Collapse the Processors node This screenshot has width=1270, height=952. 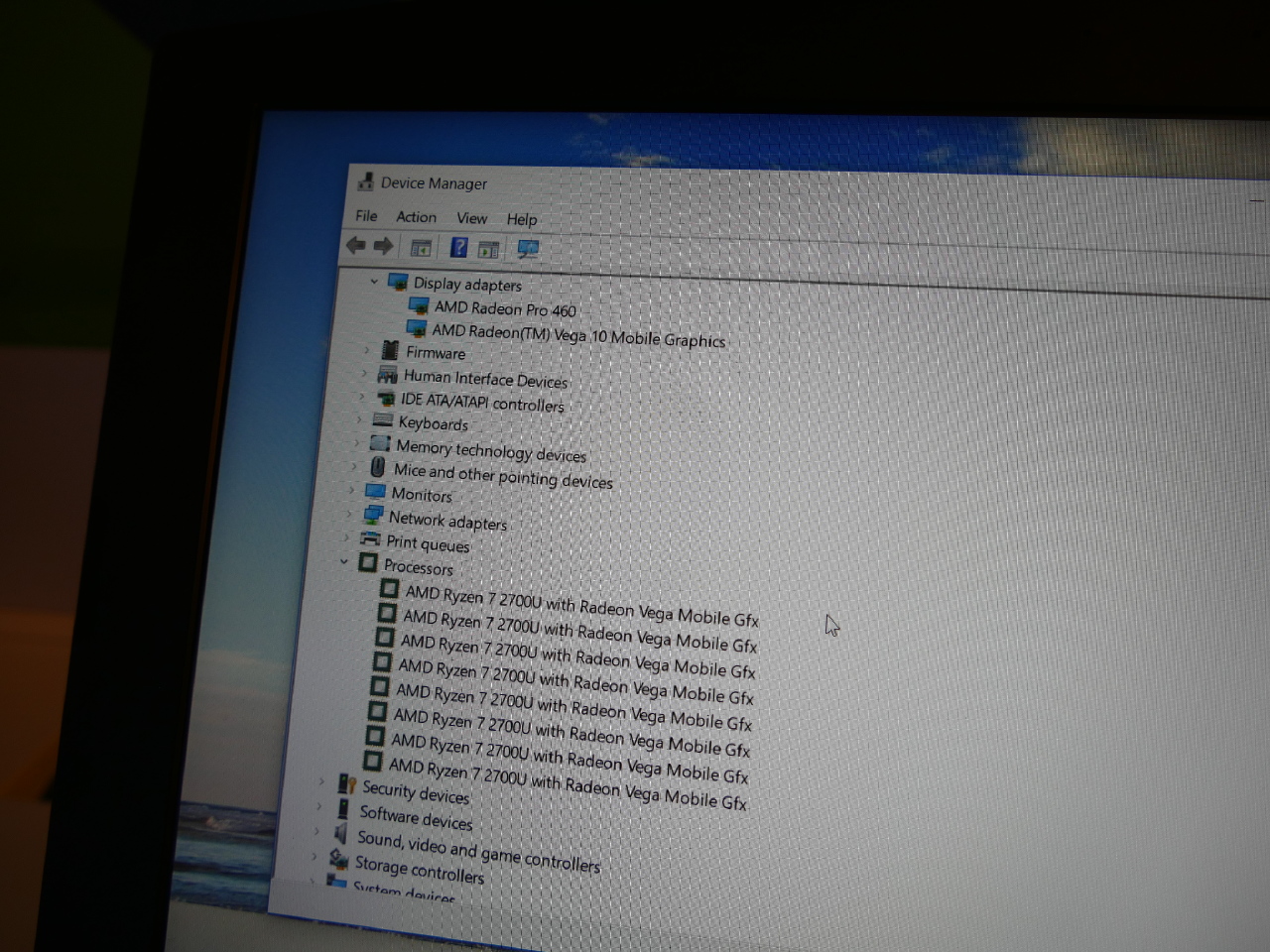[343, 561]
